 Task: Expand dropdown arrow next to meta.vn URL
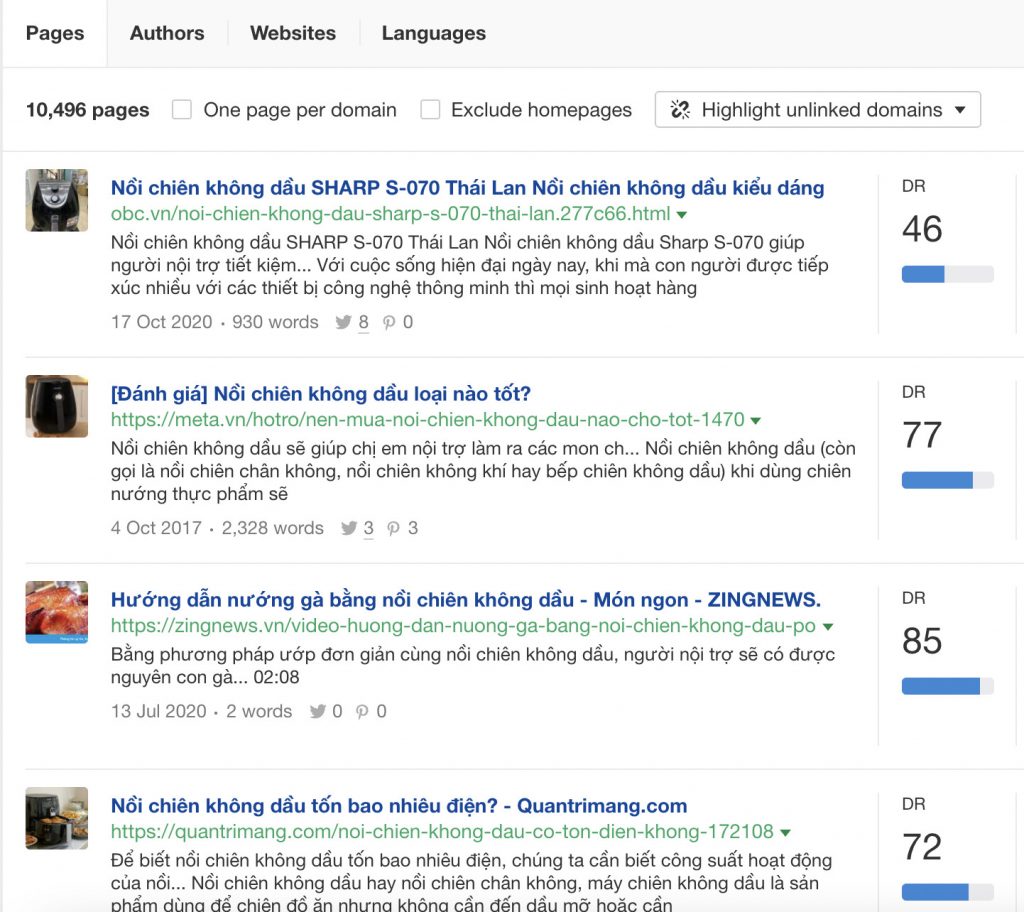tap(756, 421)
